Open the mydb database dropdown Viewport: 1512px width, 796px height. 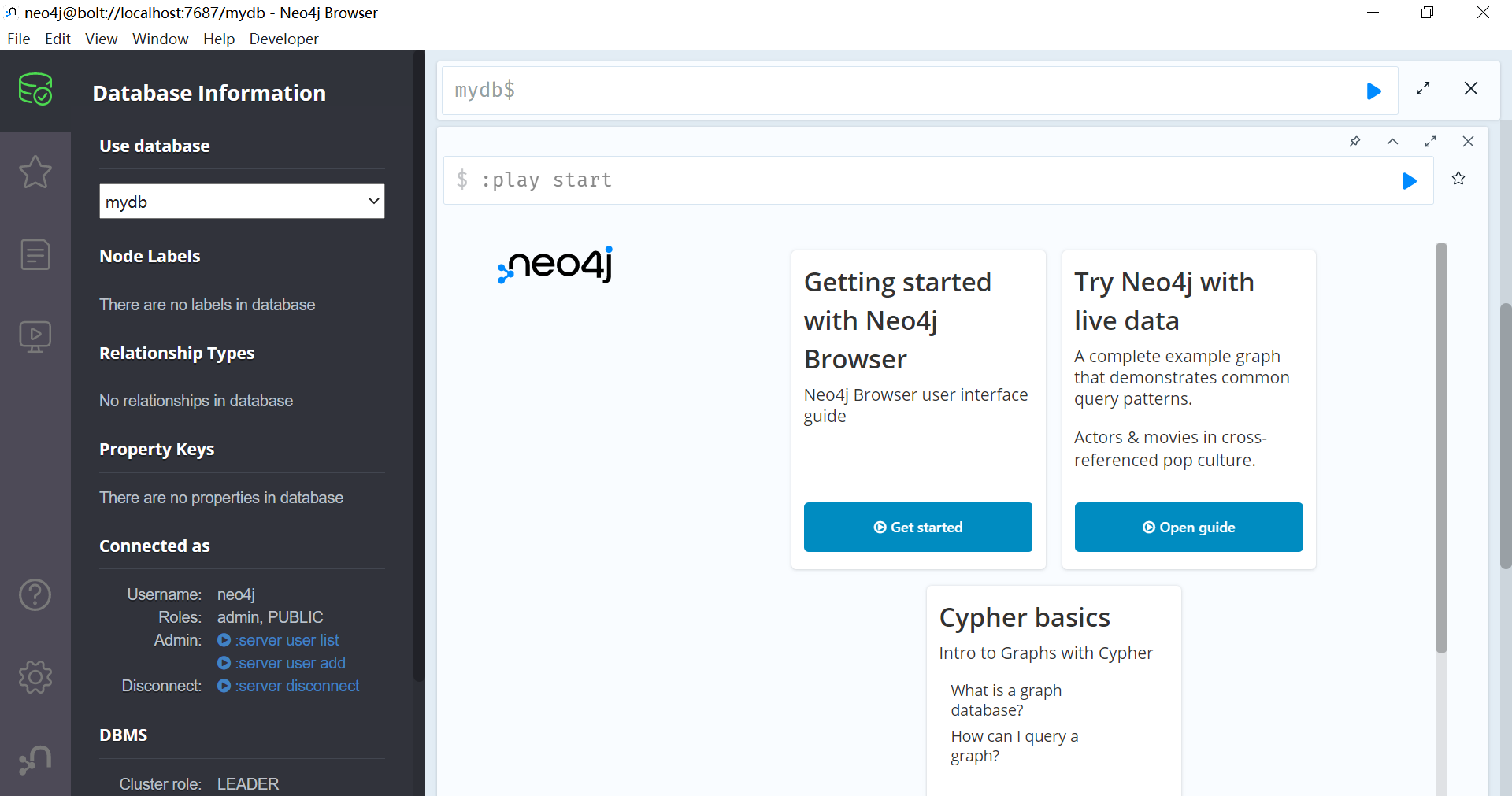coord(242,202)
